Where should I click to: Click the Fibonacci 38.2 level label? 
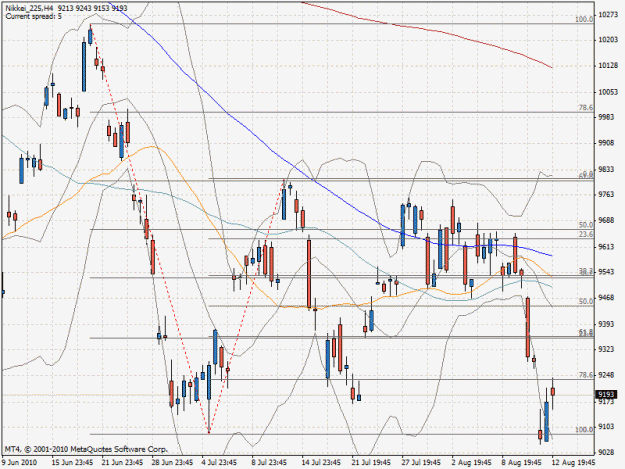pos(586,271)
